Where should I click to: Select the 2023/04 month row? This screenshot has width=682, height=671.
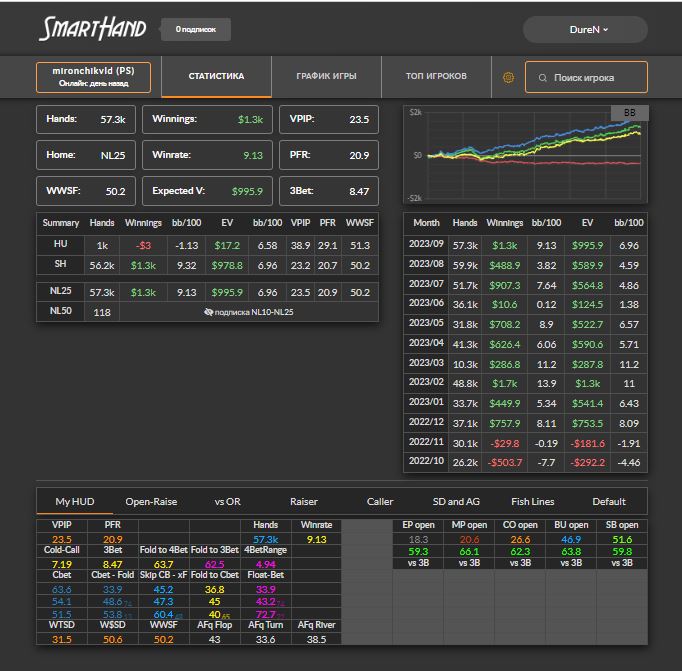(x=525, y=344)
